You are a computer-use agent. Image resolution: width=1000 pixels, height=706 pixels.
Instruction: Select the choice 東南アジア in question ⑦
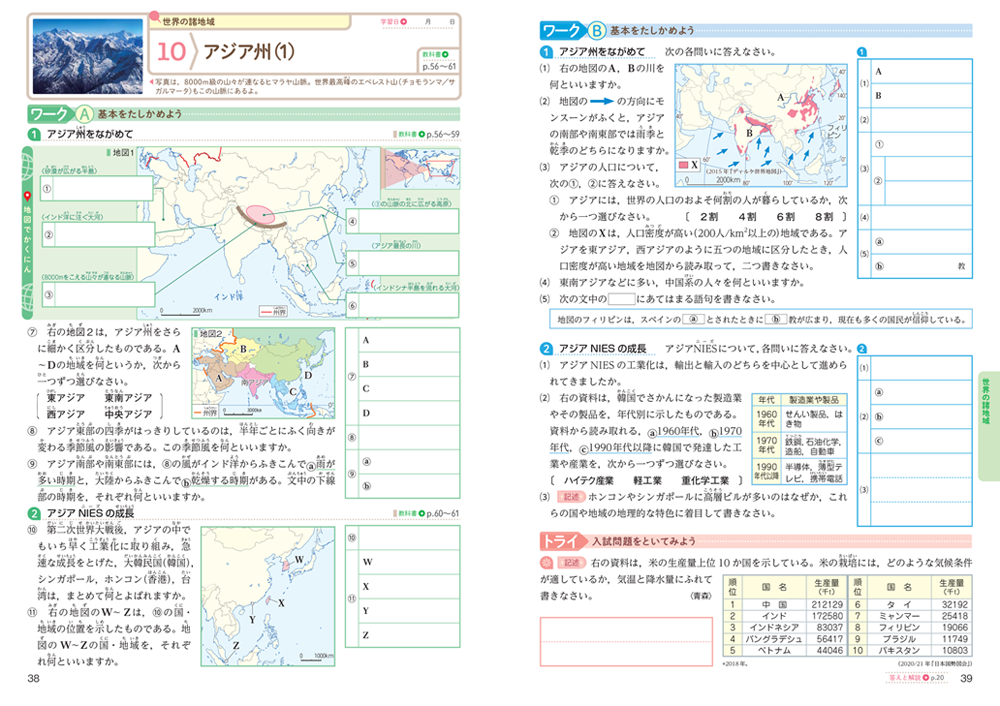click(128, 397)
